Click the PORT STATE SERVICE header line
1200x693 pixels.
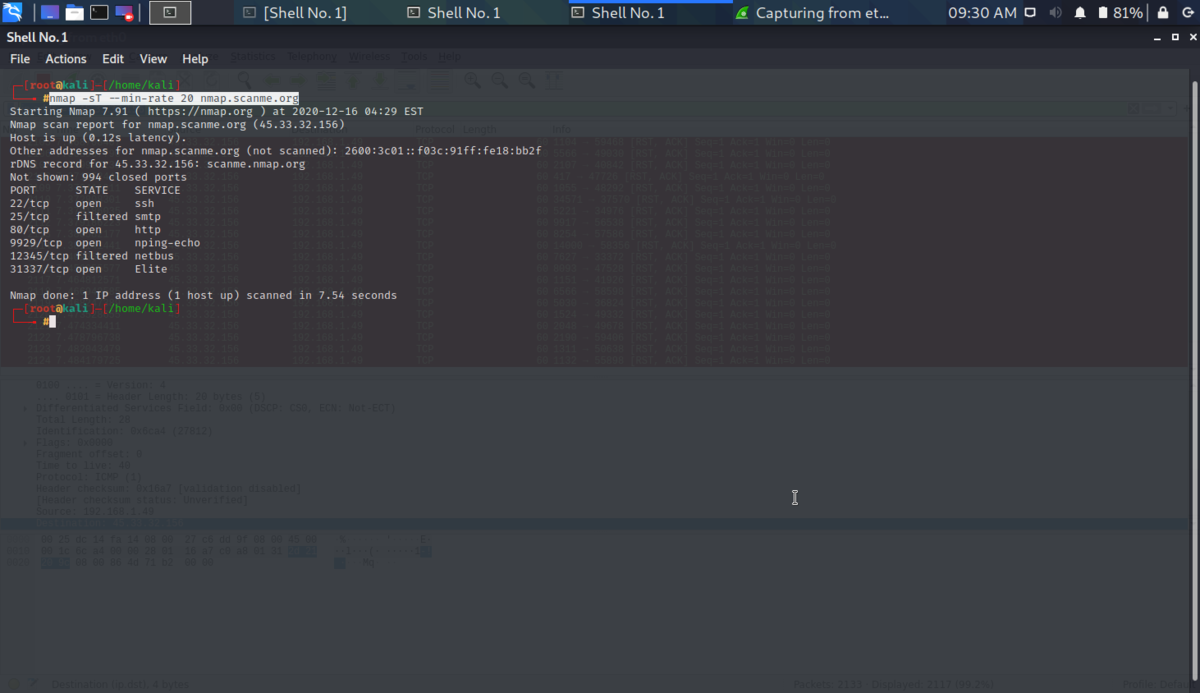(95, 190)
